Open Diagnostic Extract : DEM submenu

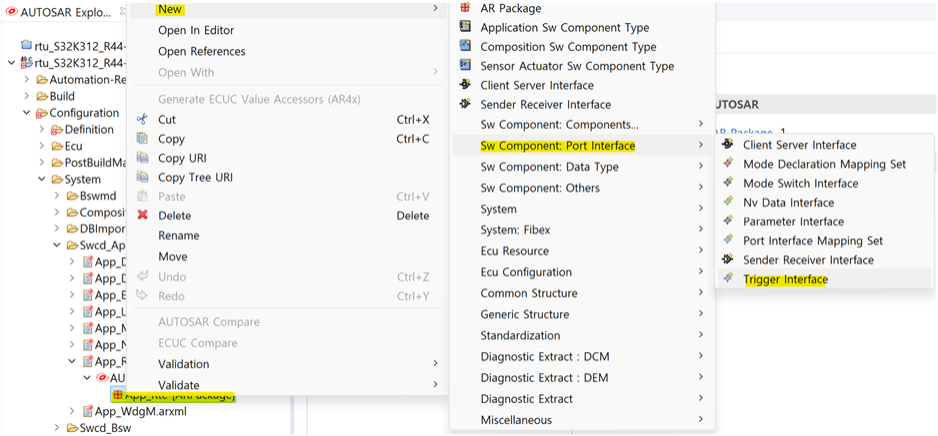tap(582, 377)
